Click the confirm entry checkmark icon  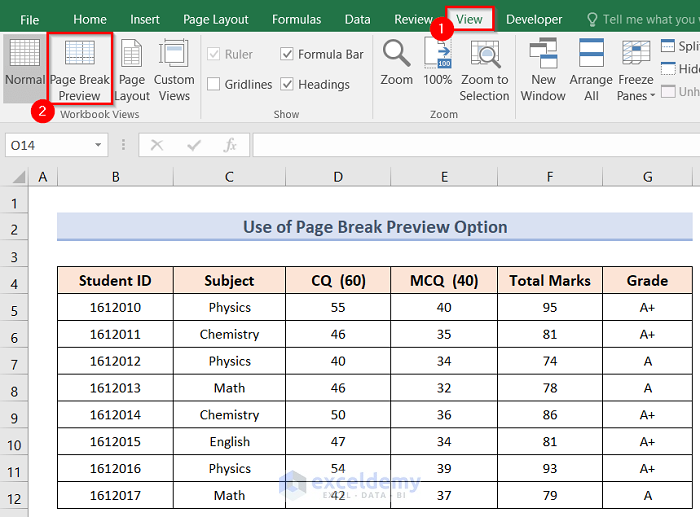[x=194, y=145]
